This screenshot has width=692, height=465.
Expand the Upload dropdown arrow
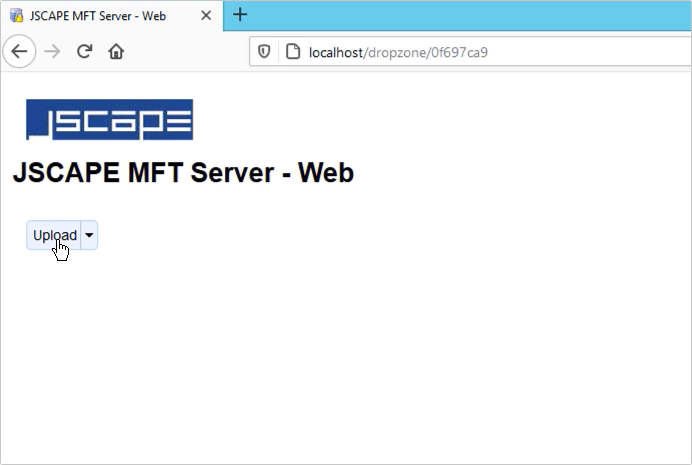89,235
